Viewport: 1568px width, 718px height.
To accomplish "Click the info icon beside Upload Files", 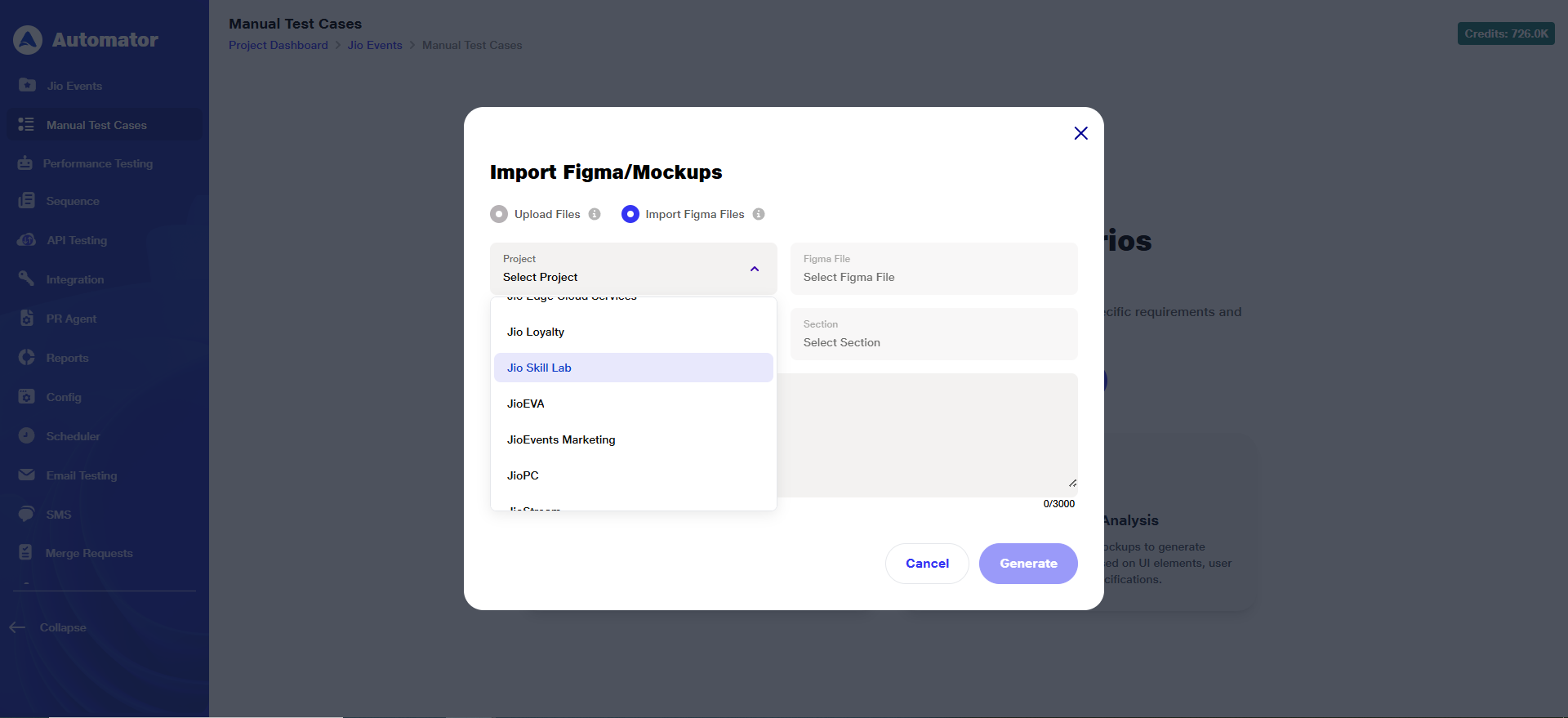I will click(x=595, y=214).
